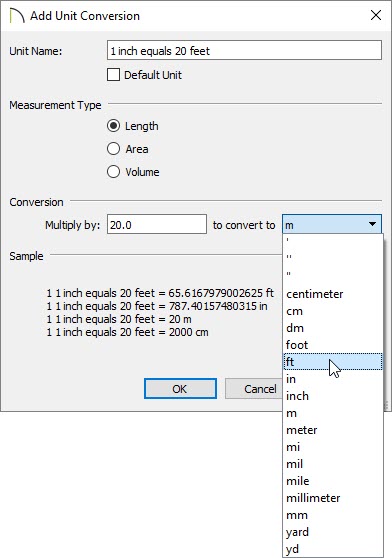Viewport: 392px width, 558px height.
Task: Select the mi unit option
Action: tap(333, 447)
